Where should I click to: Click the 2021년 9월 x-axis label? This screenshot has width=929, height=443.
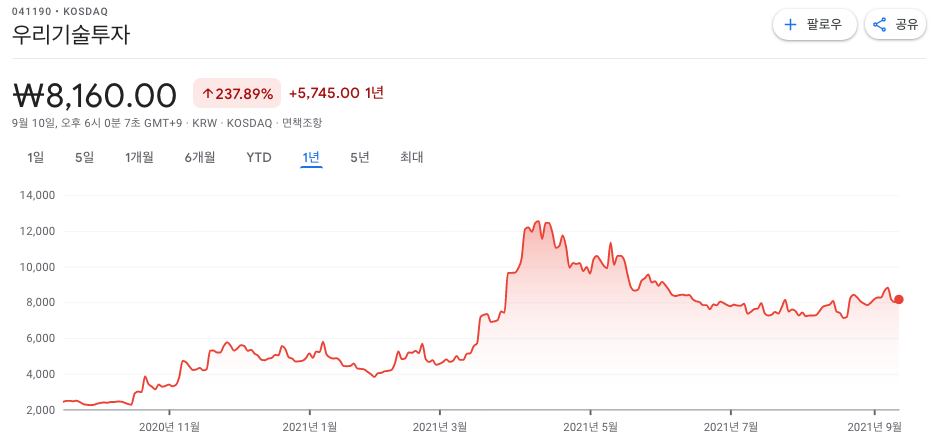[x=874, y=426]
